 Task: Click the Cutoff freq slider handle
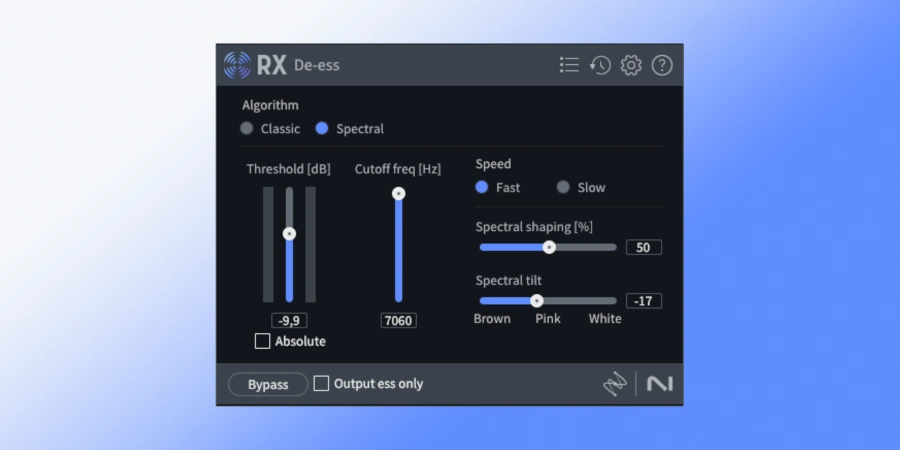[x=398, y=193]
